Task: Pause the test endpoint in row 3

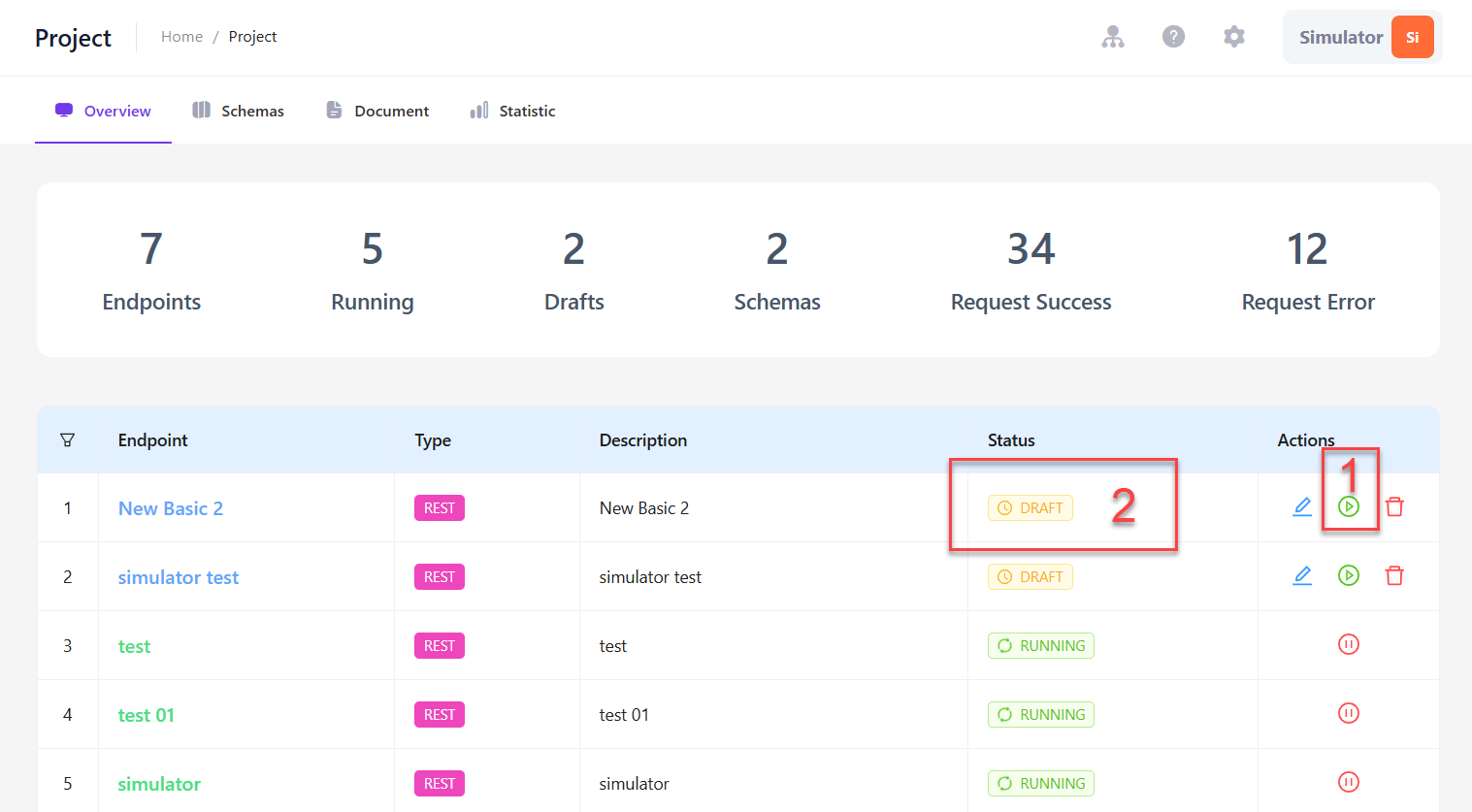Action: point(1349,644)
